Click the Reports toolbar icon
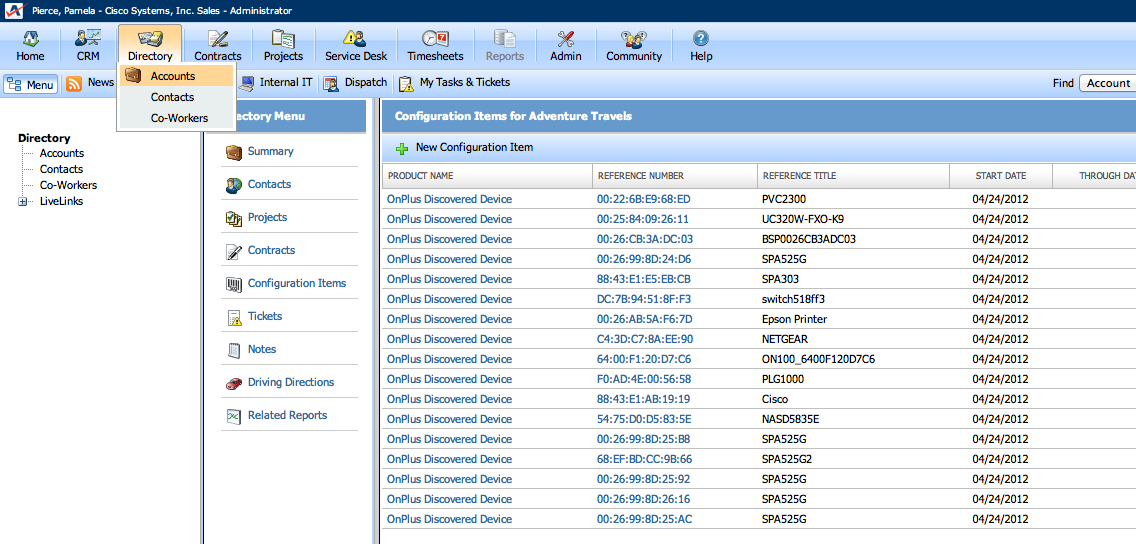This screenshot has width=1136, height=544. tap(504, 39)
